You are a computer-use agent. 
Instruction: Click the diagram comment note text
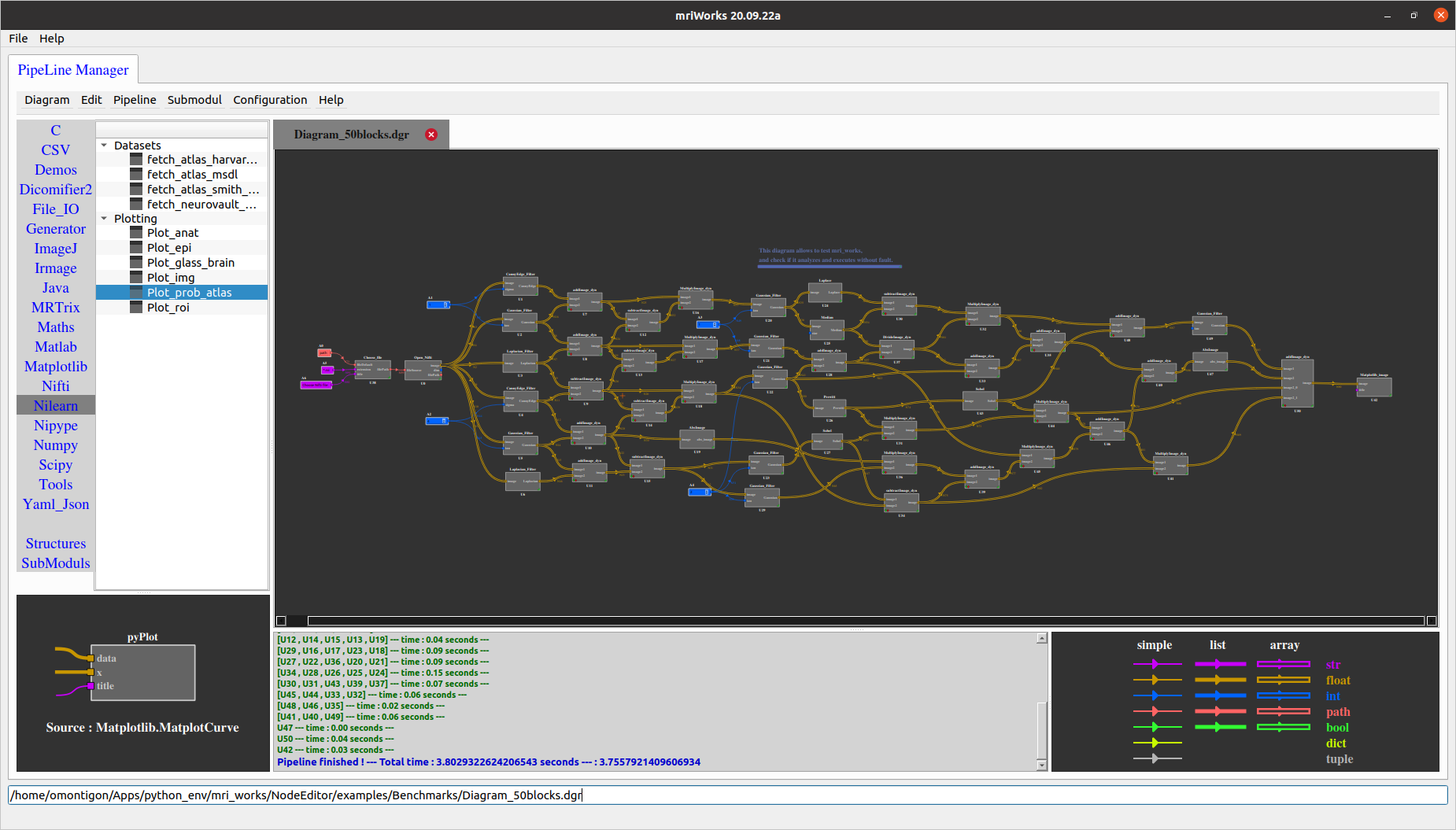pyautogui.click(x=826, y=255)
